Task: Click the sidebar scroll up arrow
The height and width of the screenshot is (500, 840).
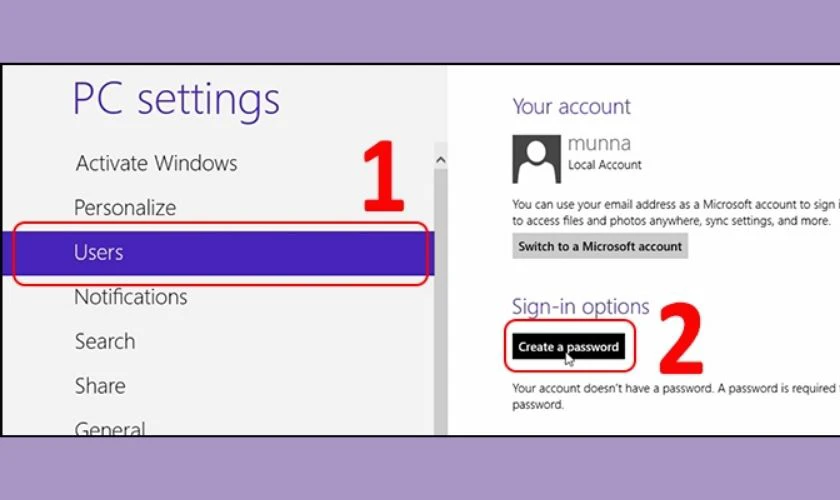Action: [x=440, y=160]
